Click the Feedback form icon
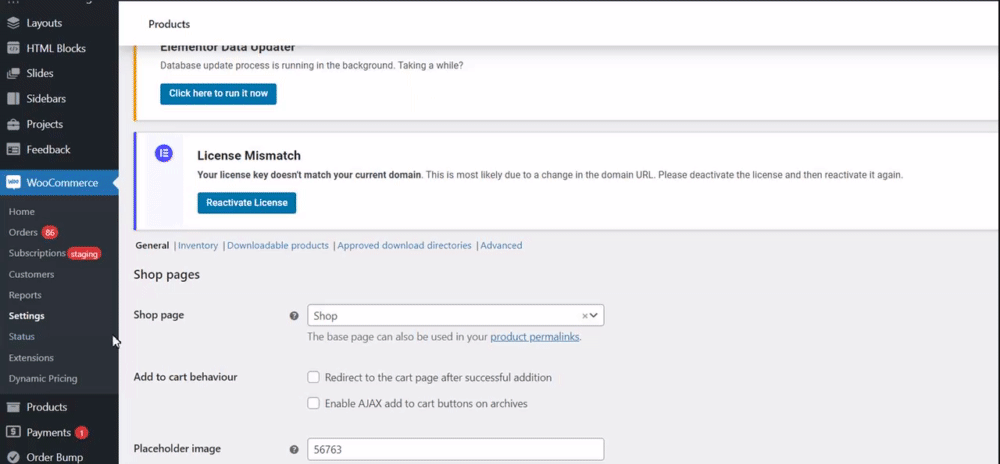 click(x=13, y=150)
